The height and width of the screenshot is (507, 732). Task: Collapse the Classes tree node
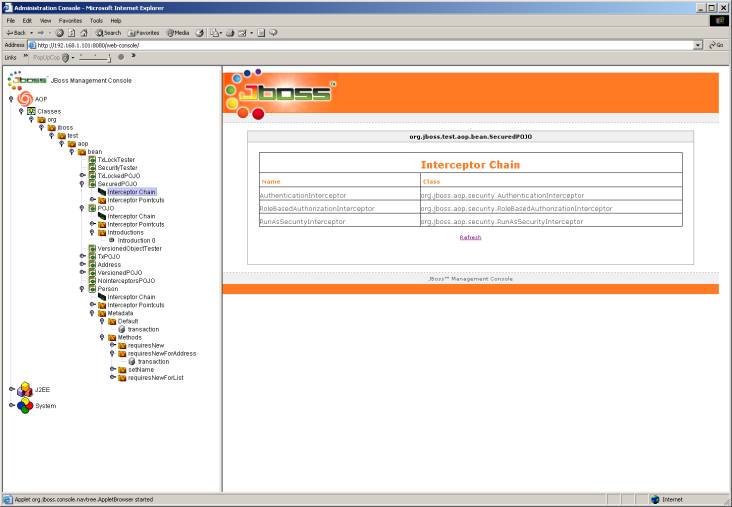[21, 111]
